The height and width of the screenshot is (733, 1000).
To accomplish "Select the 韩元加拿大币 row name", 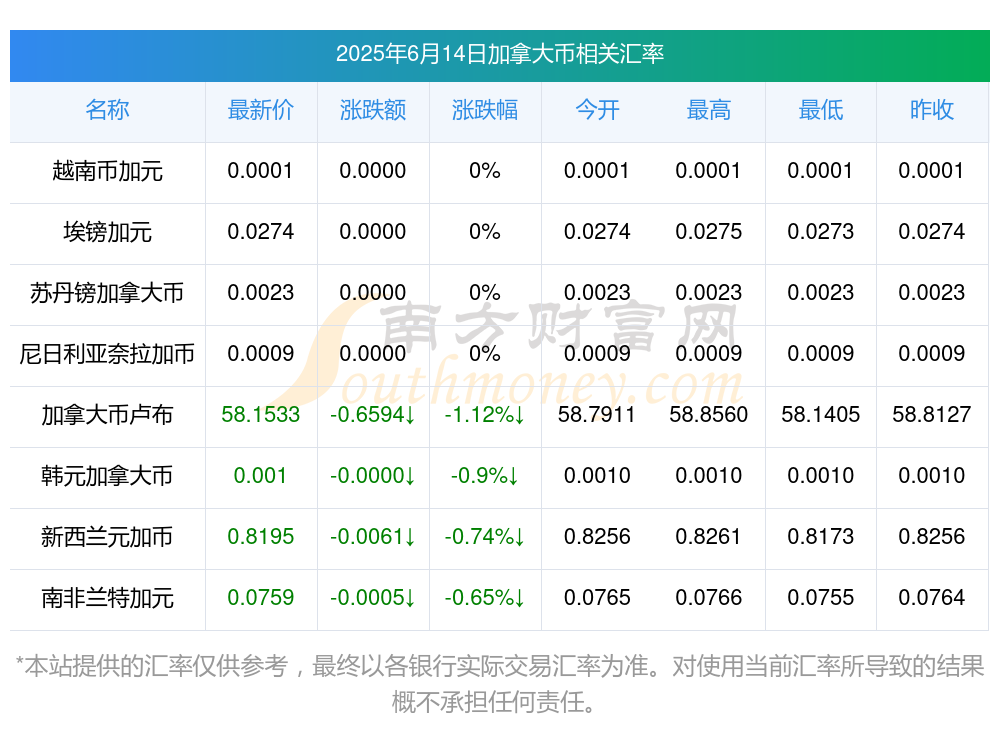I will pos(107,476).
